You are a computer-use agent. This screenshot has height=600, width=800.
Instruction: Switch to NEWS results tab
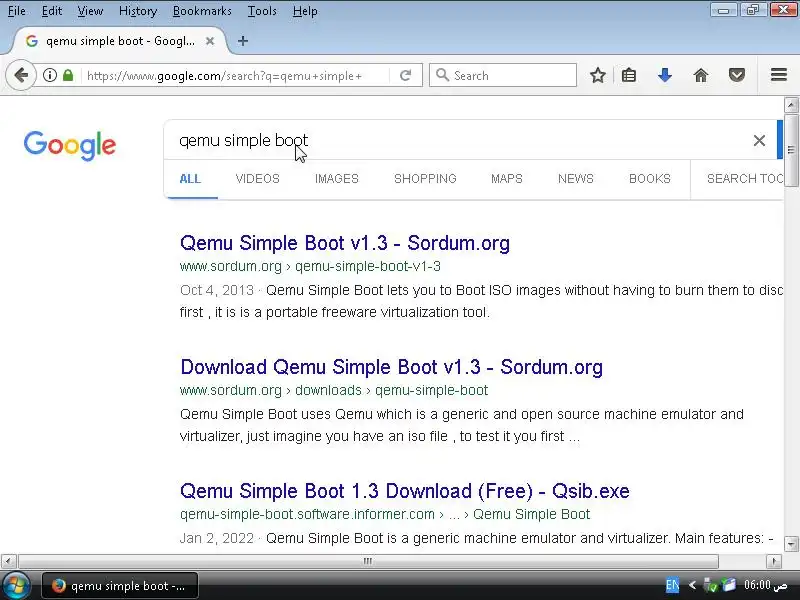(x=576, y=179)
